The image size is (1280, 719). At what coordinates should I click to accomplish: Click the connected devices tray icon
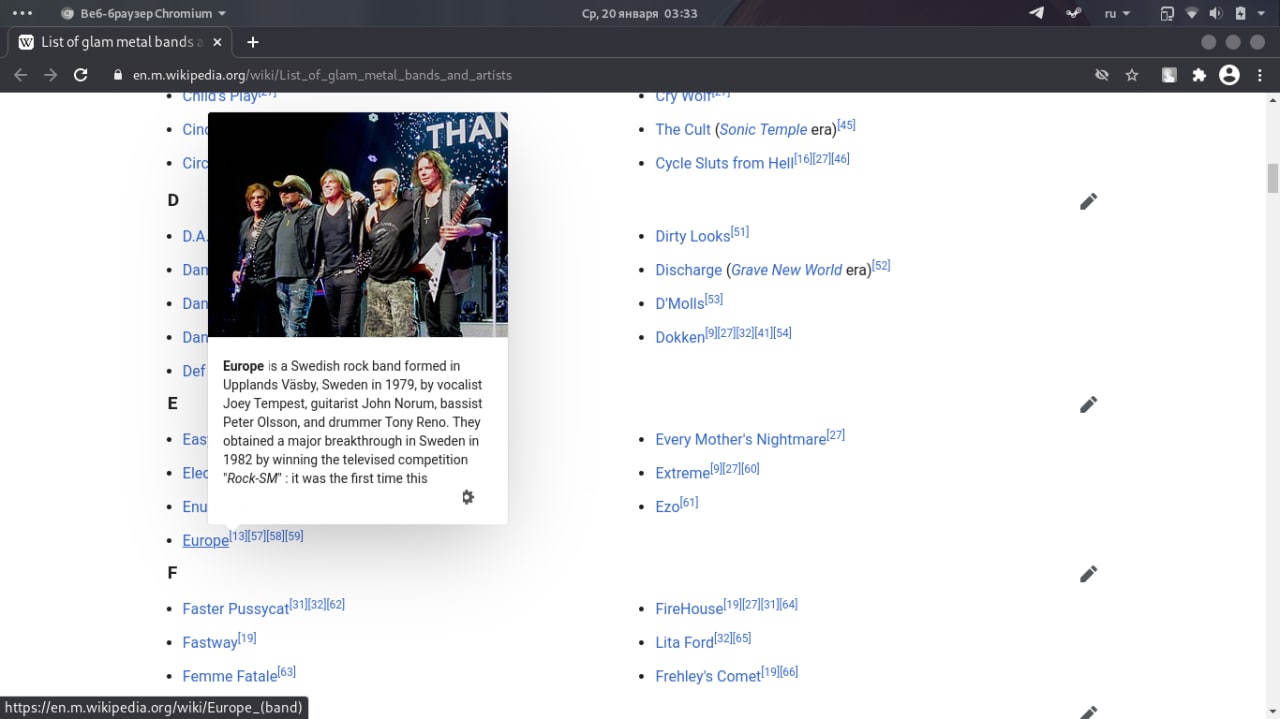point(1167,13)
